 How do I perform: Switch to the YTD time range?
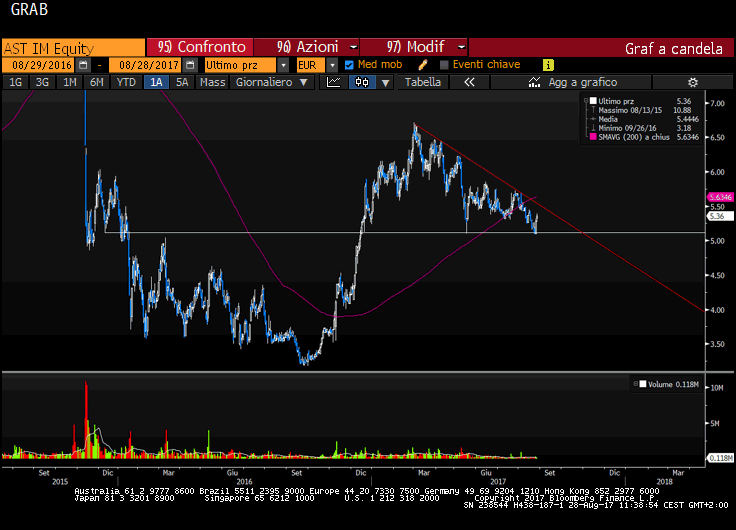tap(126, 82)
